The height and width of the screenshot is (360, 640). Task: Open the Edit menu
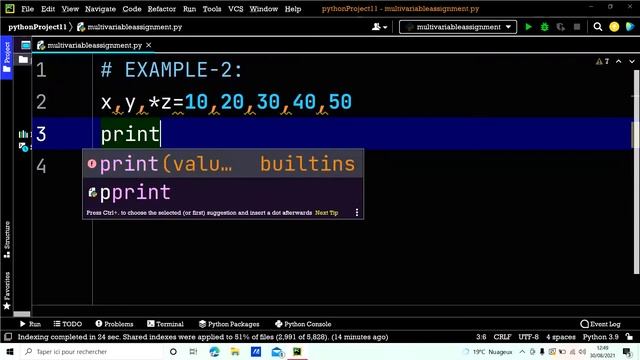(x=48, y=9)
